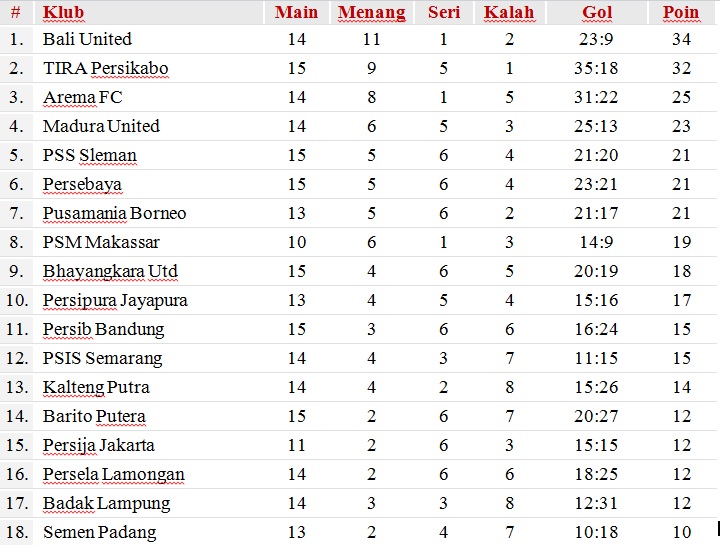
Task: Click Bali United's 34 points value
Action: pyautogui.click(x=682, y=39)
